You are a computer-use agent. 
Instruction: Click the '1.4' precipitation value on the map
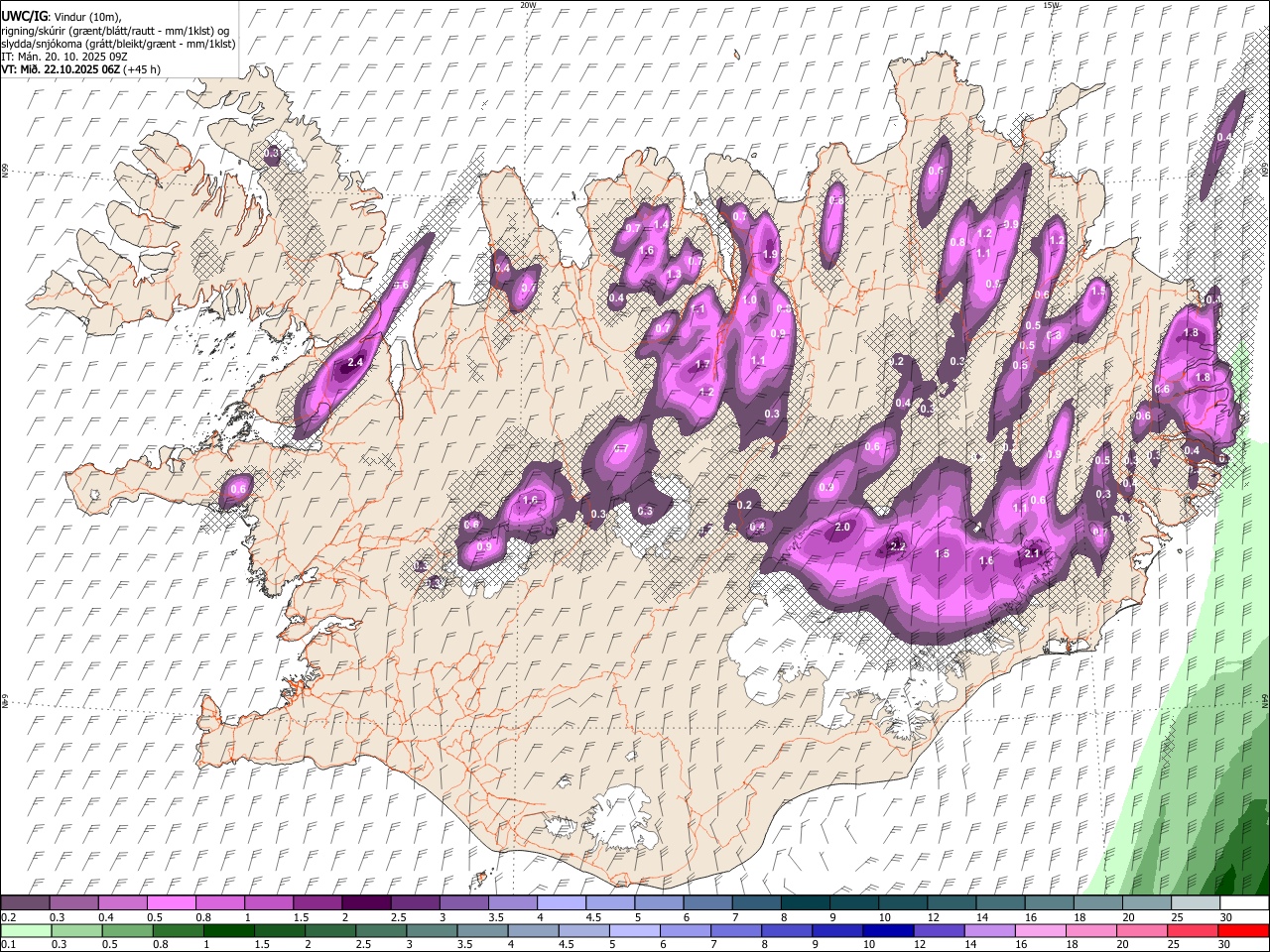click(x=661, y=224)
